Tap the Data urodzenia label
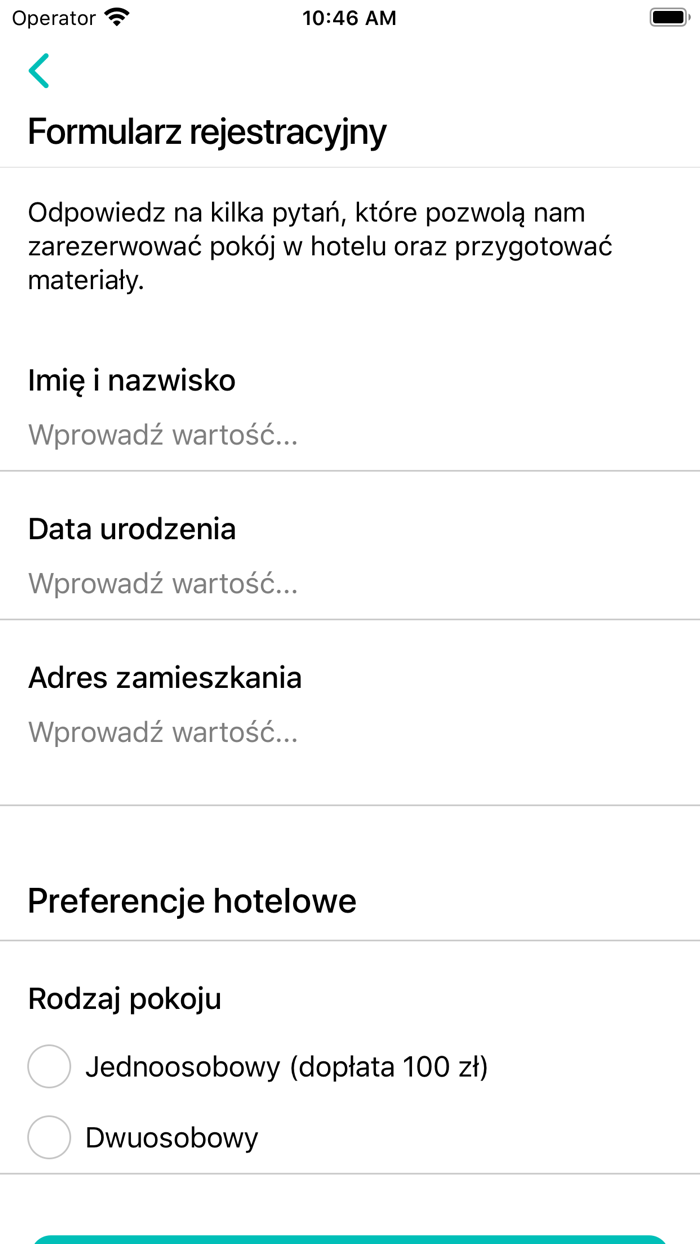 pos(132,529)
